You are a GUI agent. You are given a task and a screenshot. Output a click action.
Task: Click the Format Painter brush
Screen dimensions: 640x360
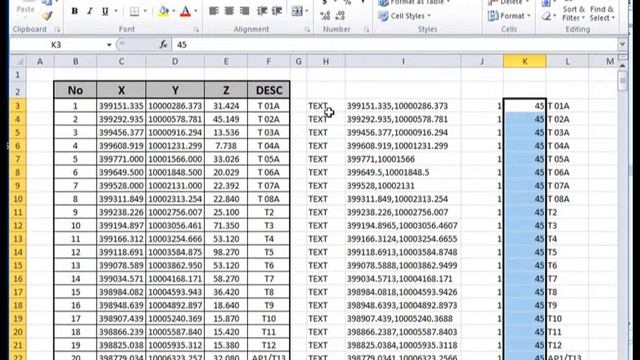[x=47, y=16]
